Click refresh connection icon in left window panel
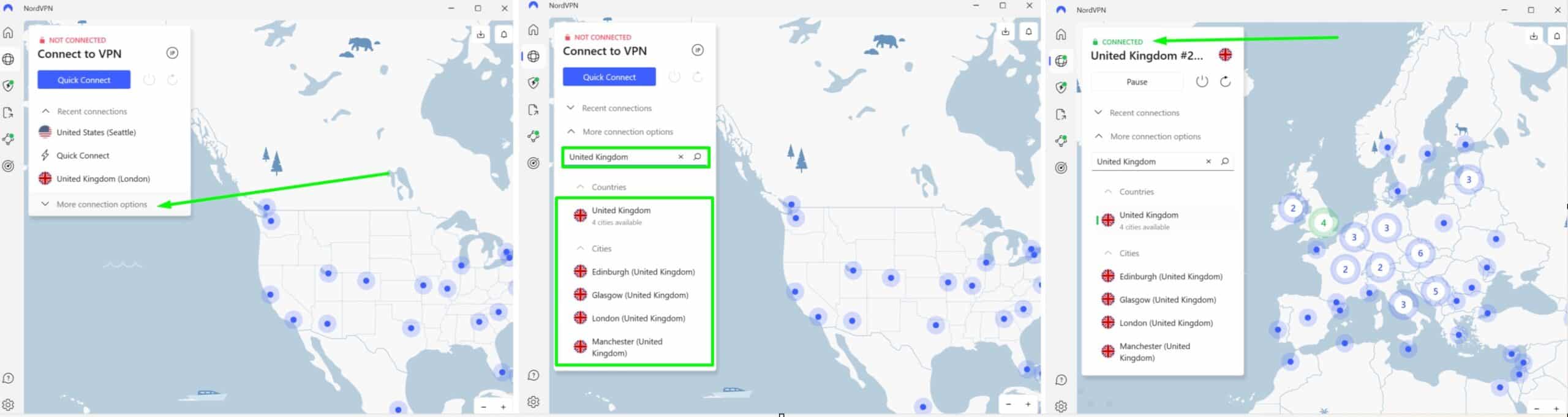The height and width of the screenshot is (417, 1568). pyautogui.click(x=172, y=80)
